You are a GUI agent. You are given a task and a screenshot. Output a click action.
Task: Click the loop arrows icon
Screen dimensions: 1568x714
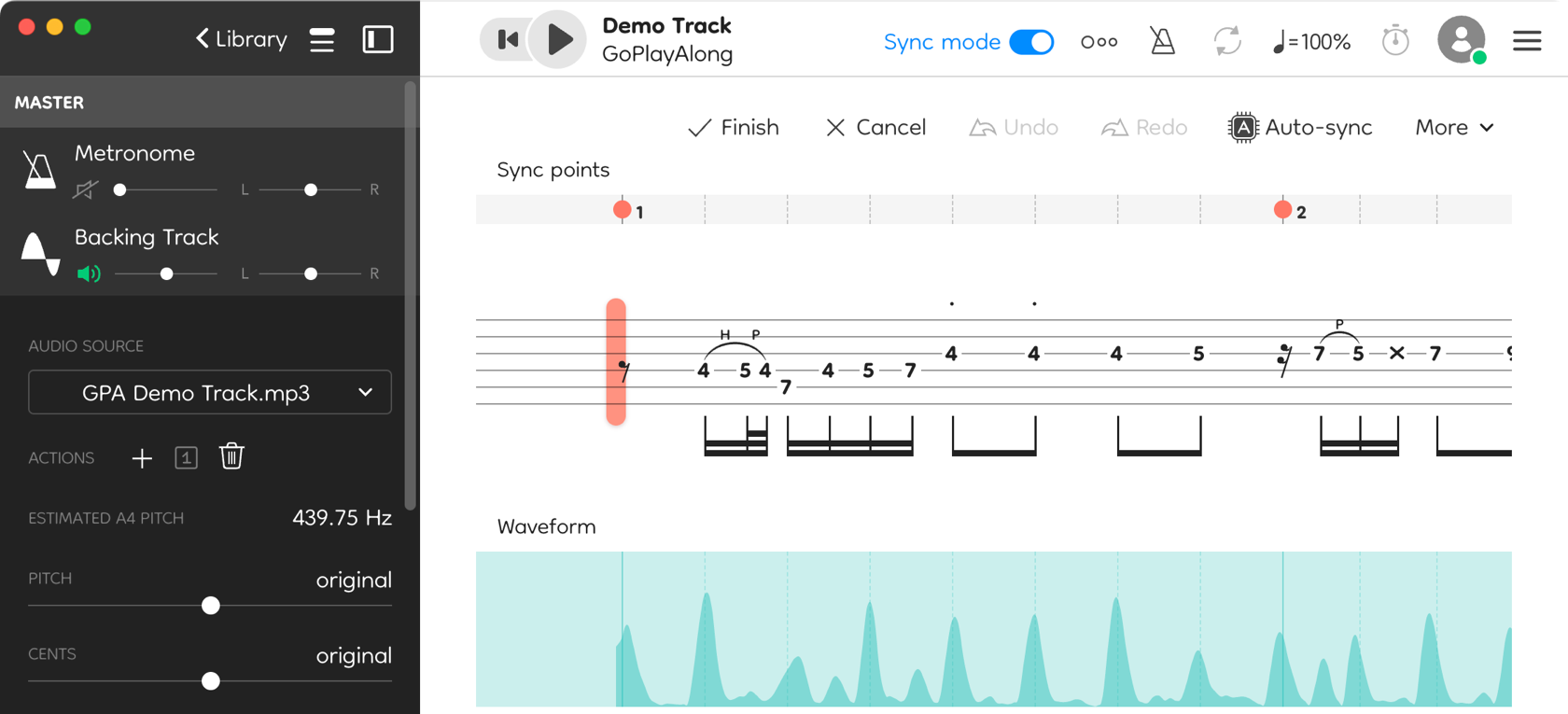coord(1226,41)
